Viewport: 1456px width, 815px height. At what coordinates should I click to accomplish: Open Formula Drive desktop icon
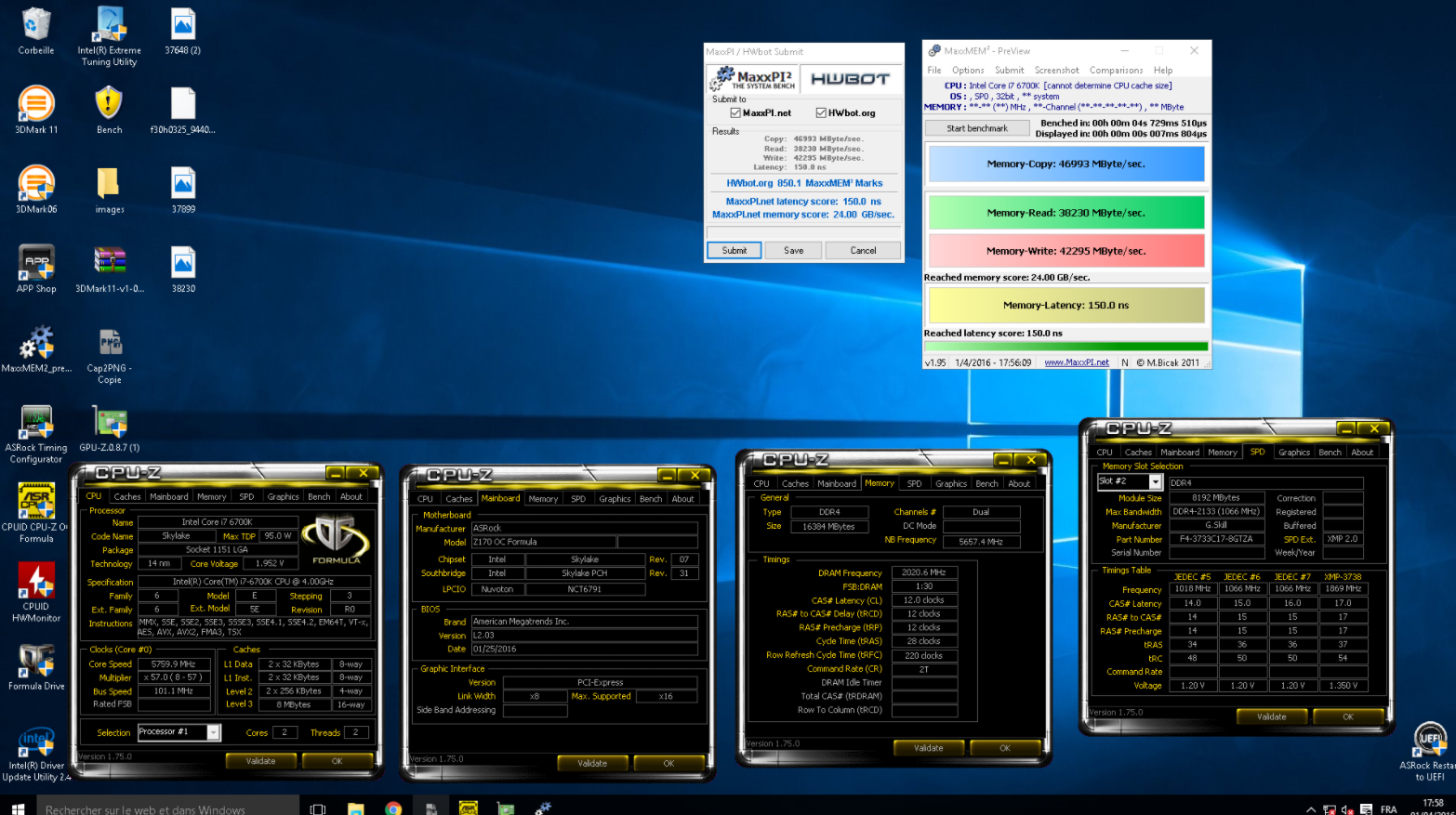[x=36, y=666]
